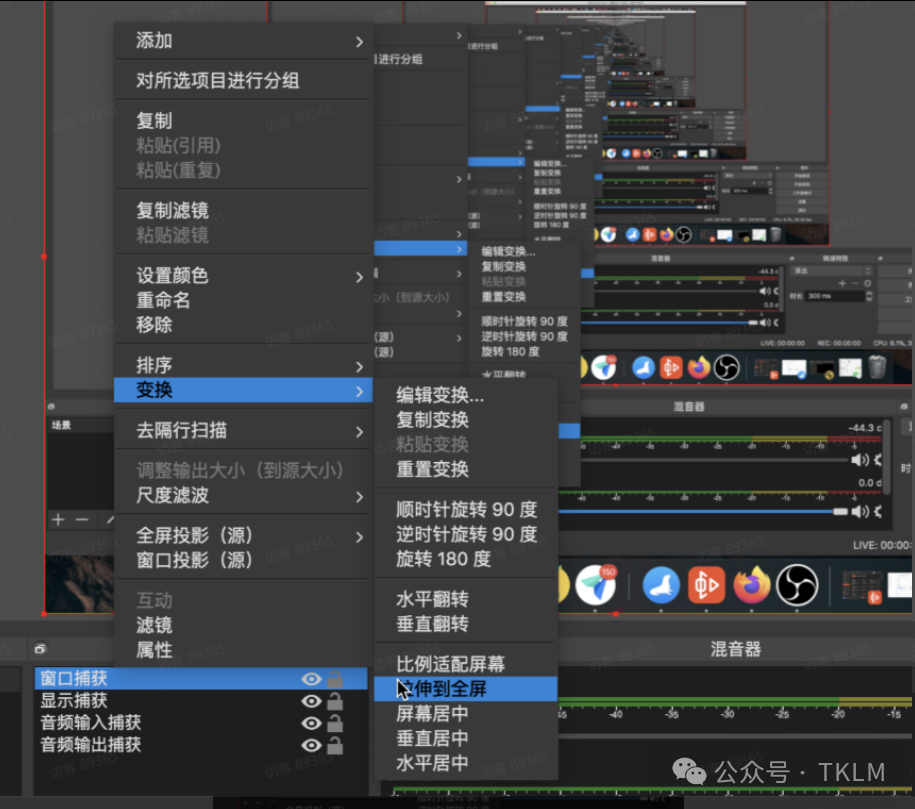
Task: Remove a scene using the minus icon
Action: click(x=80, y=519)
